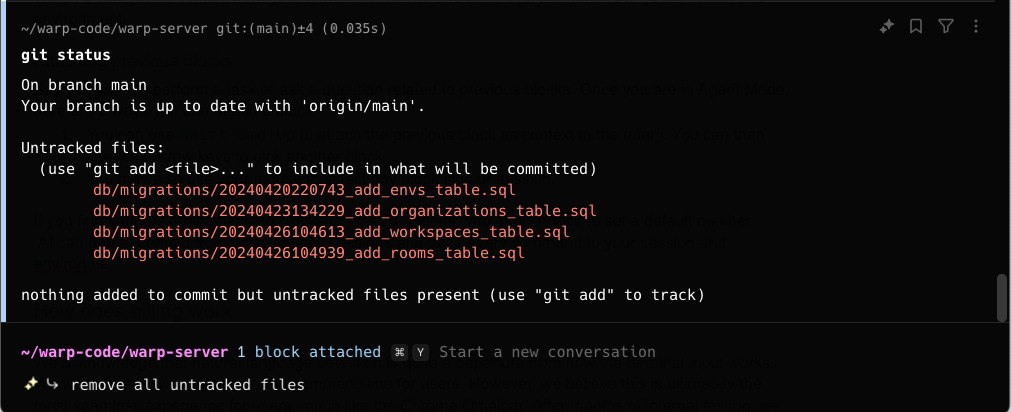
Task: Open the block's three-dot overflow menu
Action: point(976,27)
